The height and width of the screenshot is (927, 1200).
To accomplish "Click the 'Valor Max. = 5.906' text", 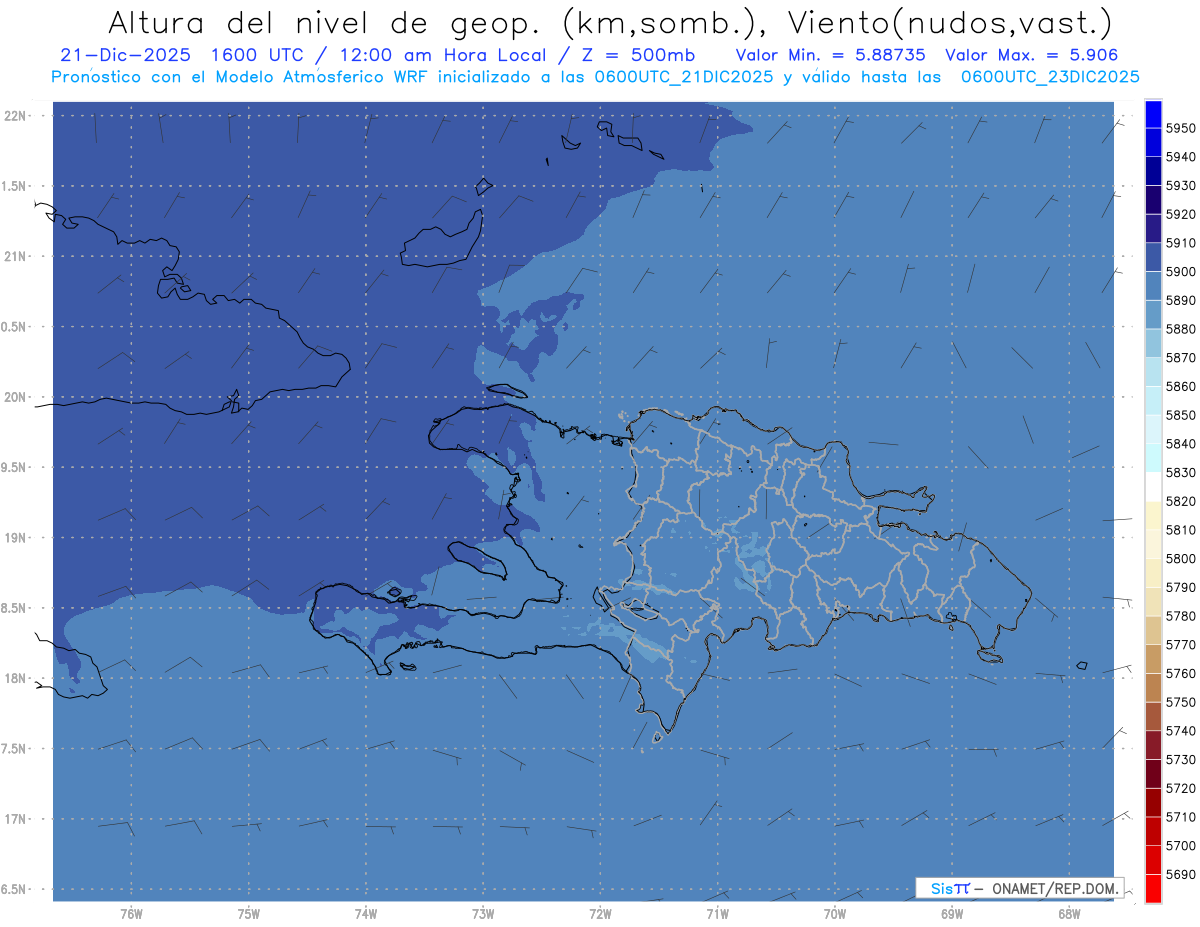I will (1031, 56).
